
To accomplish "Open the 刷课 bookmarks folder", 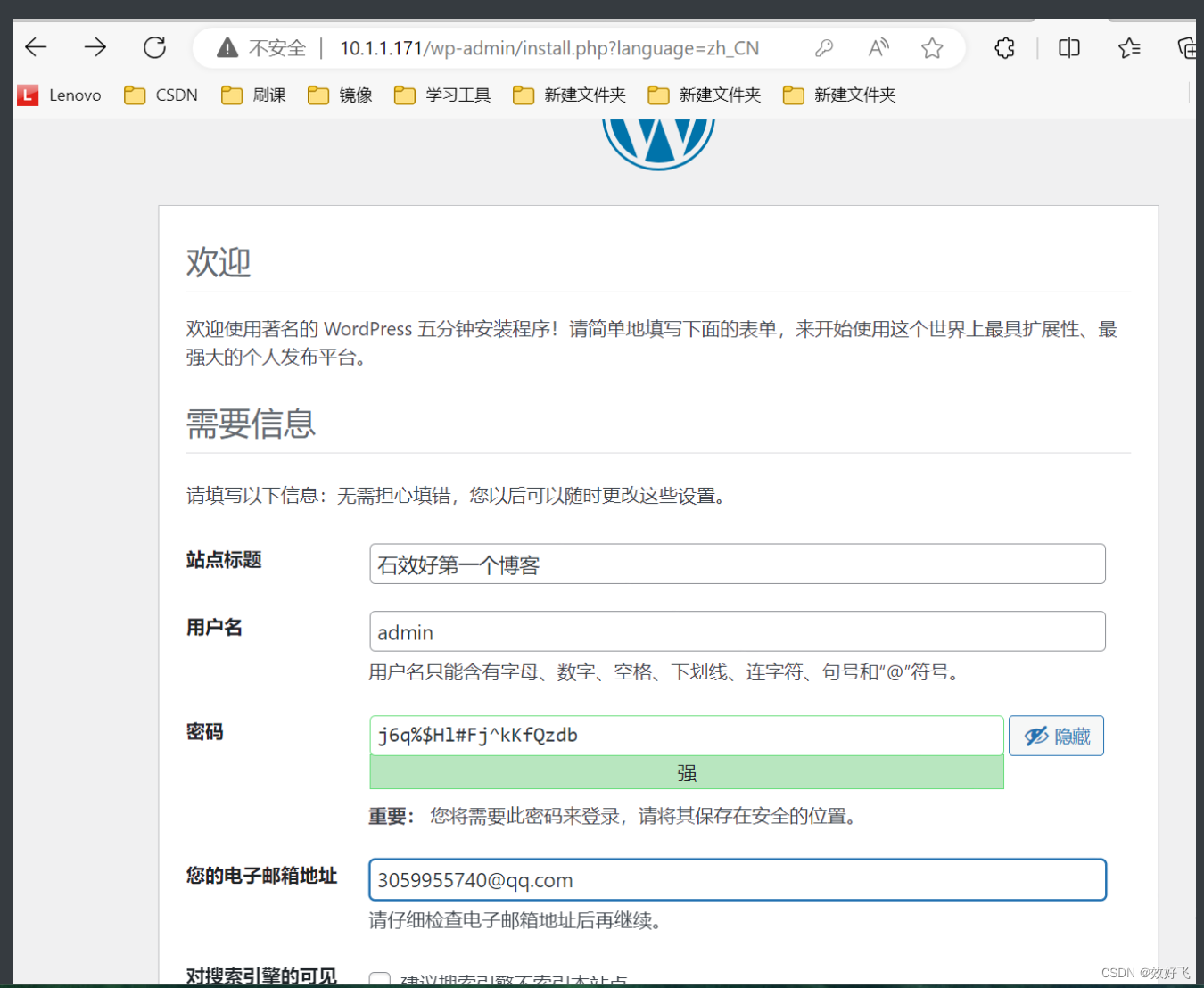I will tap(254, 95).
